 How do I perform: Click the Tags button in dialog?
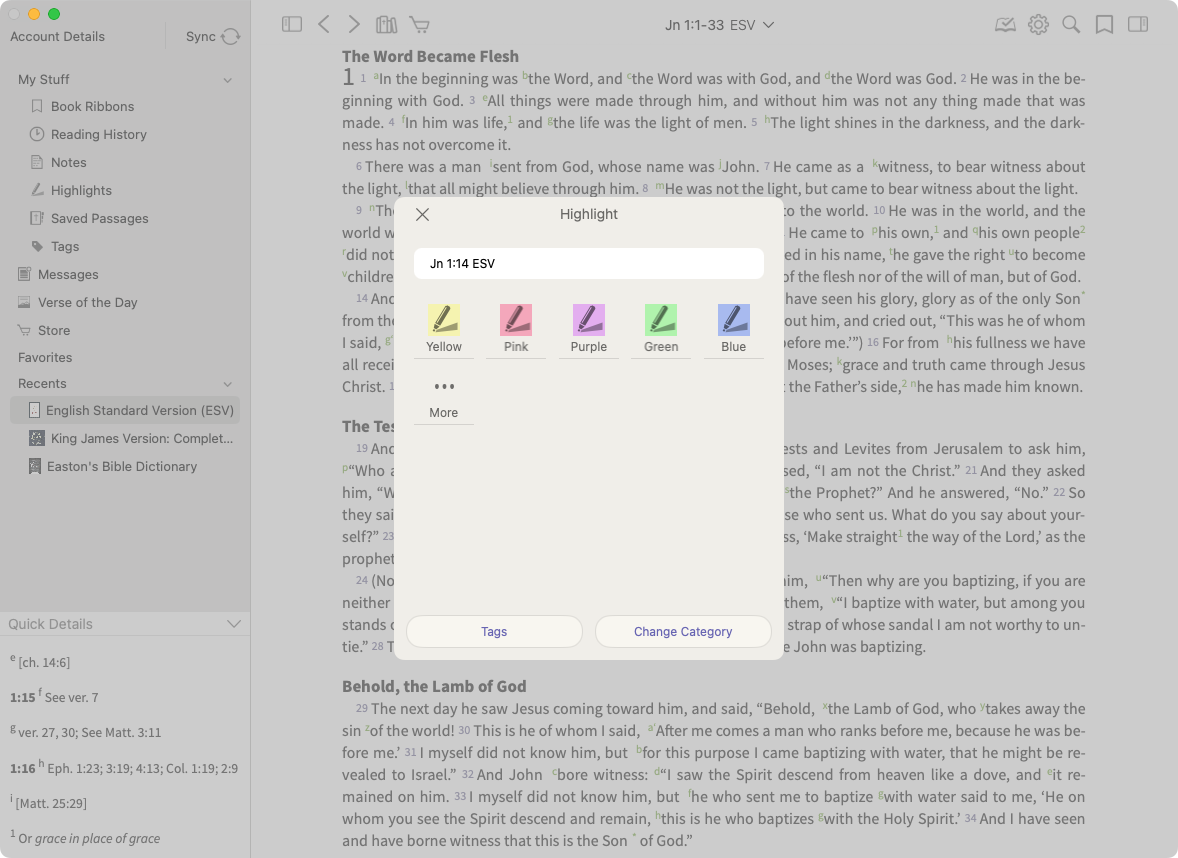coord(494,632)
